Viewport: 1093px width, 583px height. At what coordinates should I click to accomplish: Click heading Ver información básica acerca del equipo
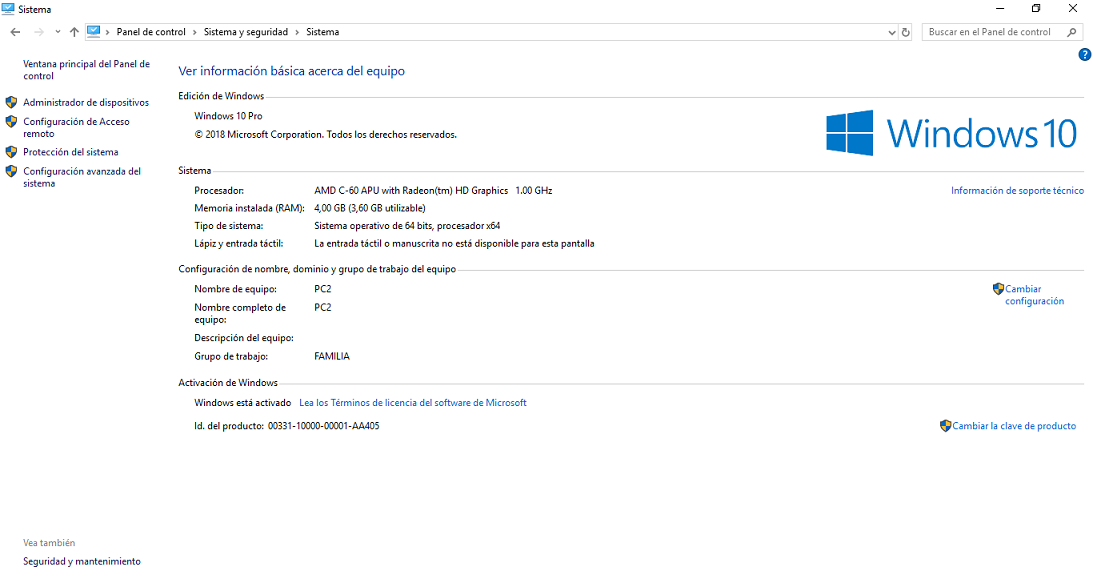(291, 71)
